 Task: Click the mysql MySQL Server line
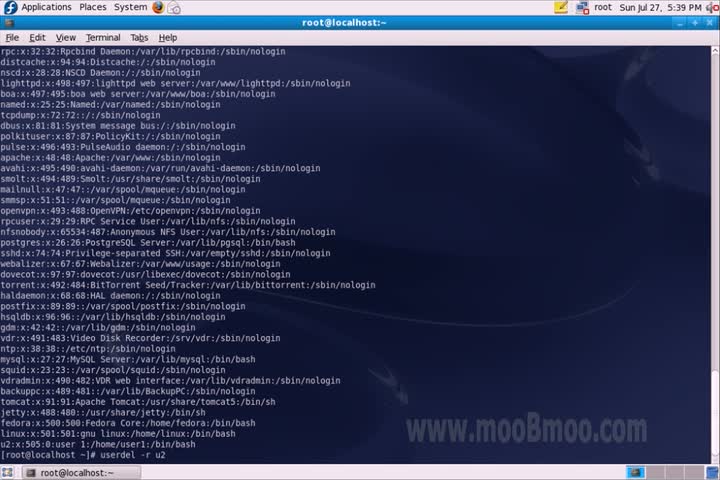click(128, 360)
